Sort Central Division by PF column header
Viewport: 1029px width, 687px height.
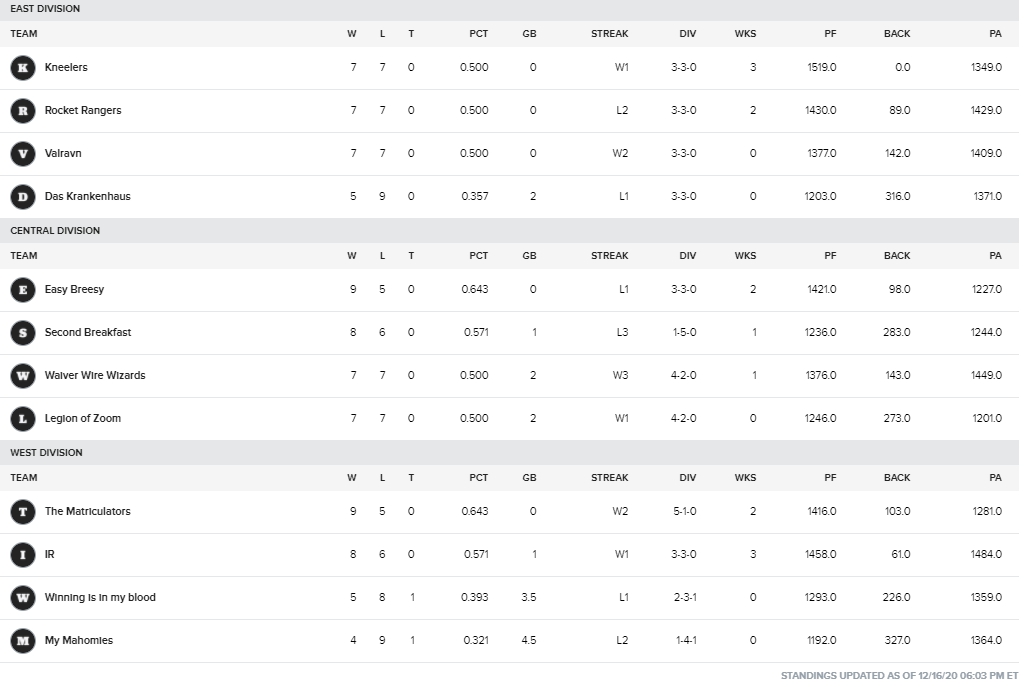point(830,255)
